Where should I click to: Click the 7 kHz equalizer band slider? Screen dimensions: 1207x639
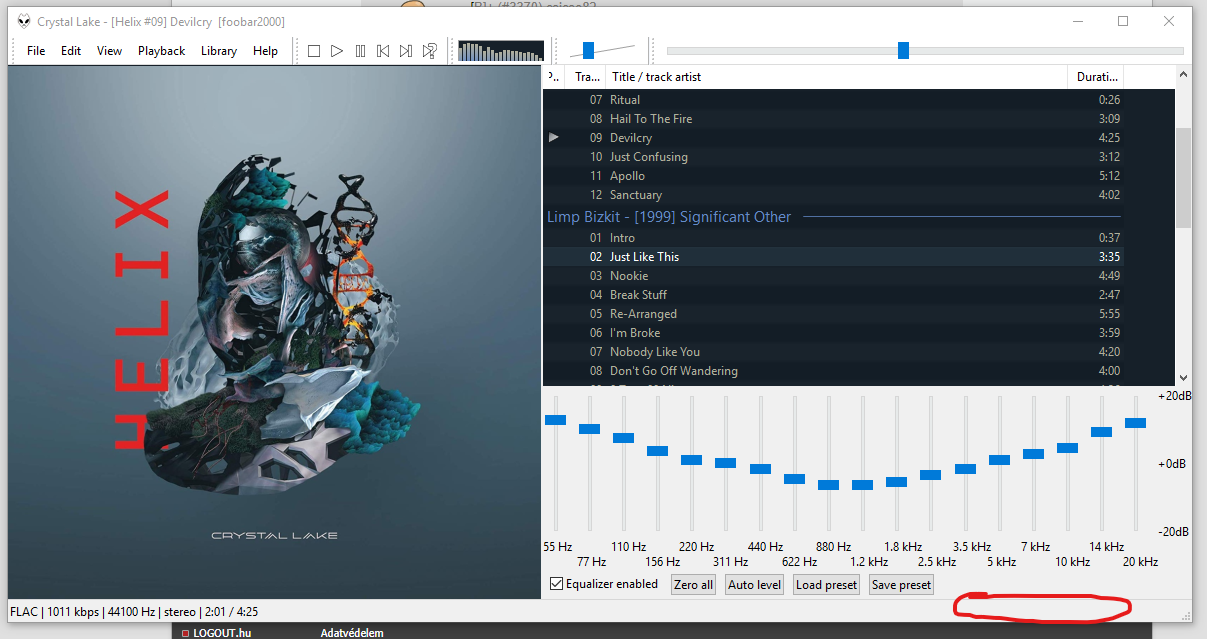click(1033, 454)
